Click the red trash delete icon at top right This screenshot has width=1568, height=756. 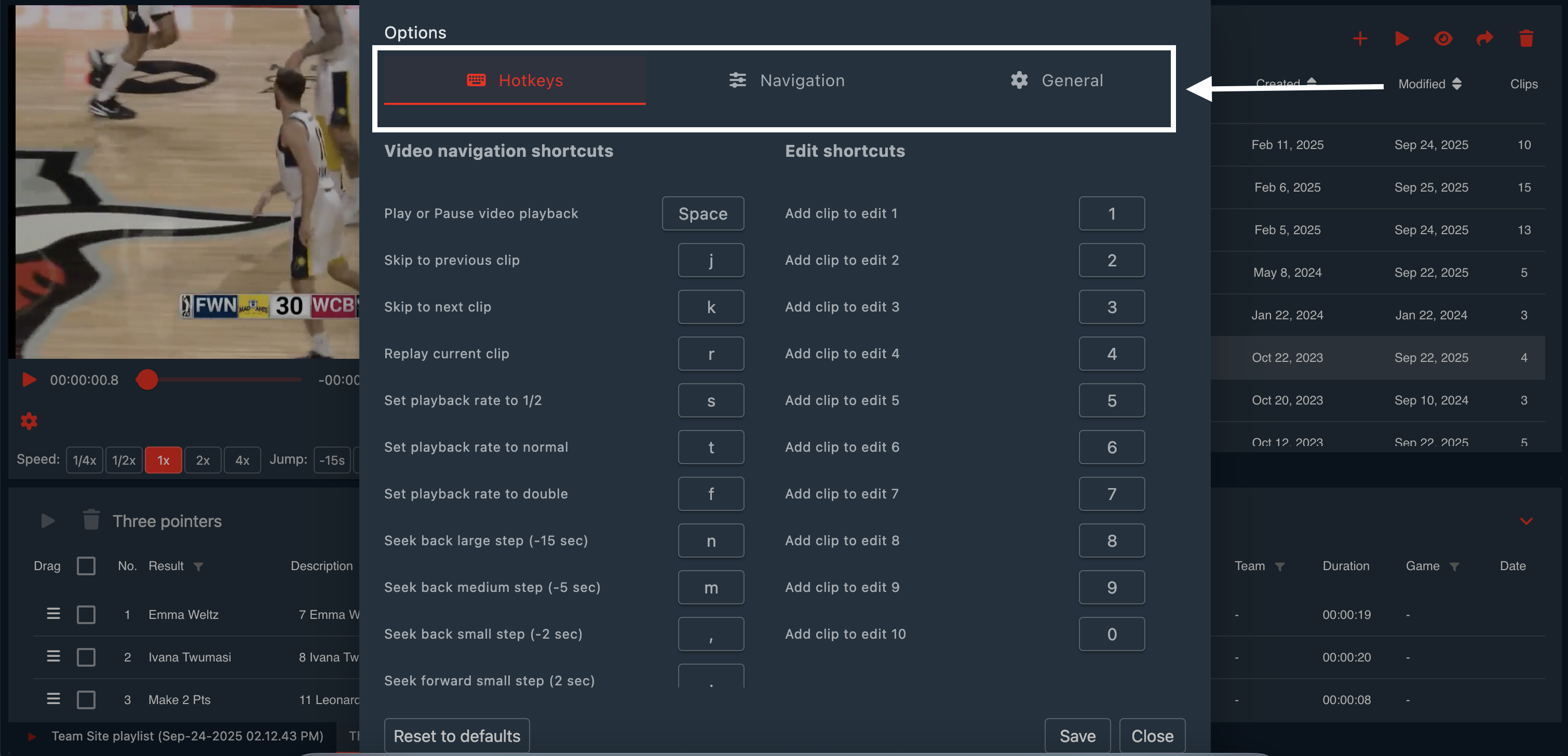tap(1525, 39)
